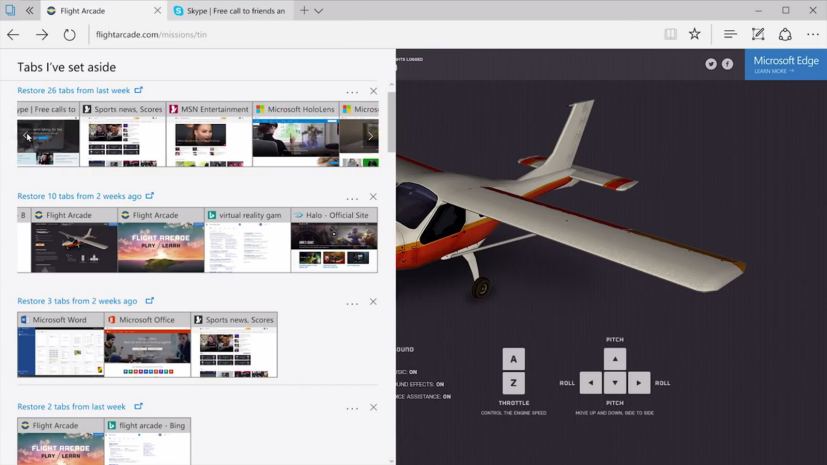
Task: Open the Microsoft HoloLens thumbnail
Action: point(295,135)
